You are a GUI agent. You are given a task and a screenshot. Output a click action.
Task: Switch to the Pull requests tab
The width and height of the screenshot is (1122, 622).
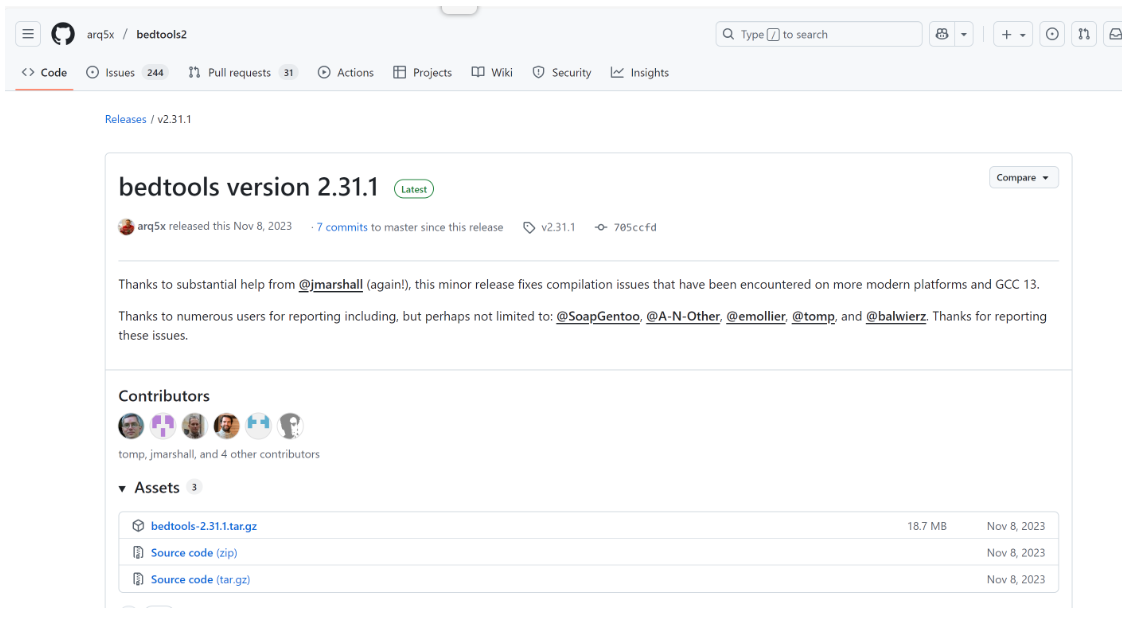coord(243,72)
